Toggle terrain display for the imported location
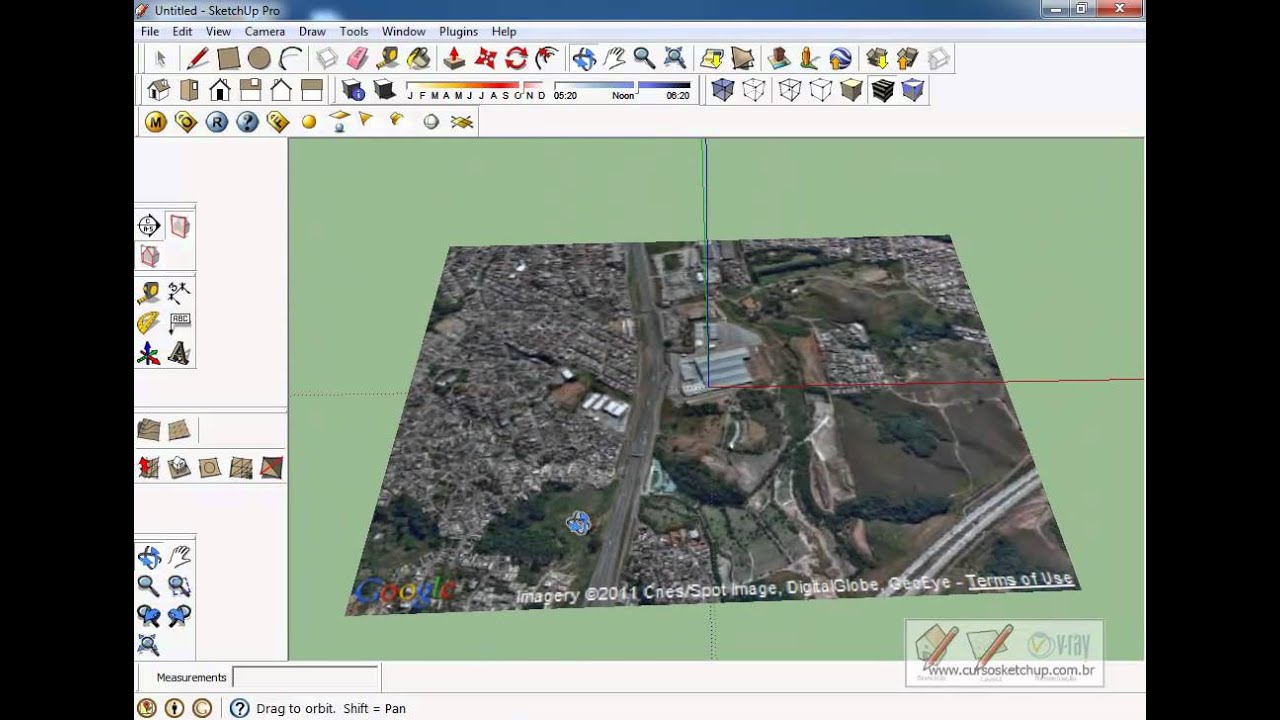The height and width of the screenshot is (720, 1280). pos(742,59)
